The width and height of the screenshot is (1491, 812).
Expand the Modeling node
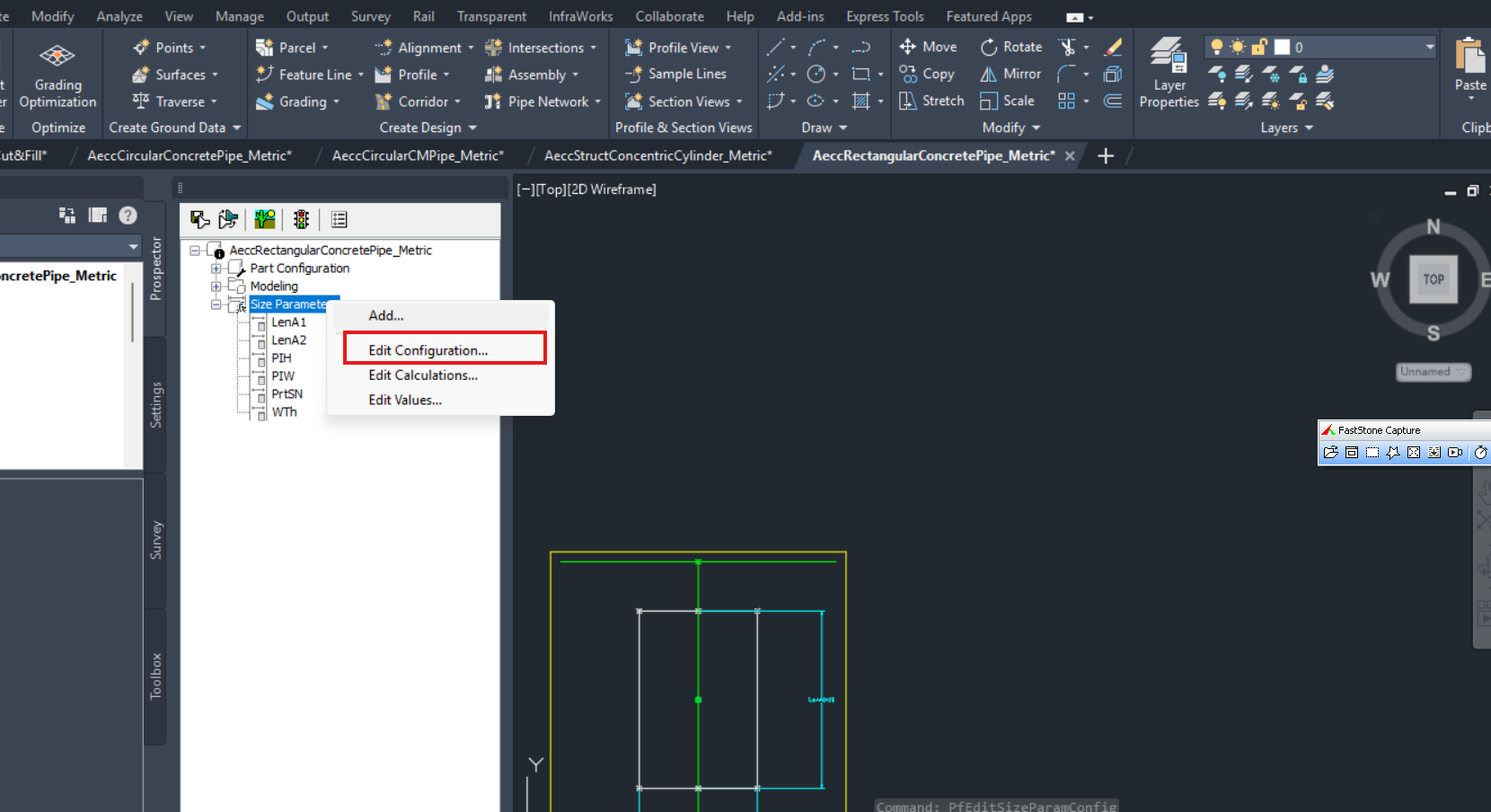[216, 287]
